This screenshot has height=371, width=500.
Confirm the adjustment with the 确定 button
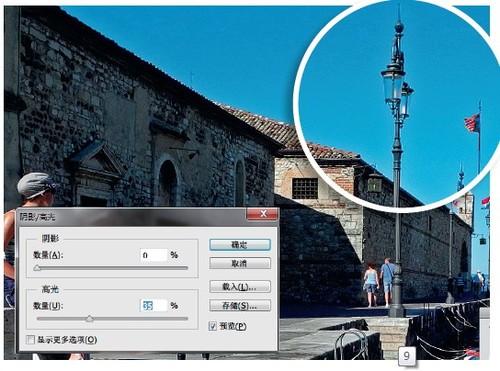240,245
